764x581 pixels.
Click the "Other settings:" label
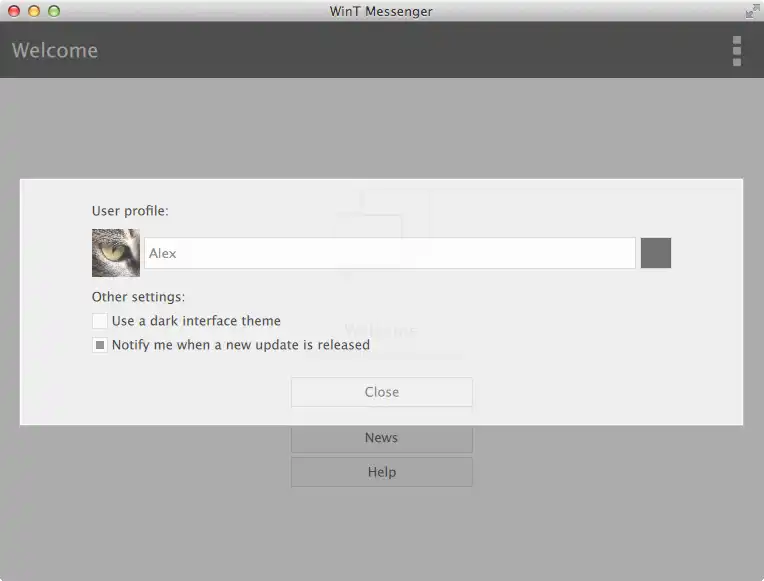(138, 297)
